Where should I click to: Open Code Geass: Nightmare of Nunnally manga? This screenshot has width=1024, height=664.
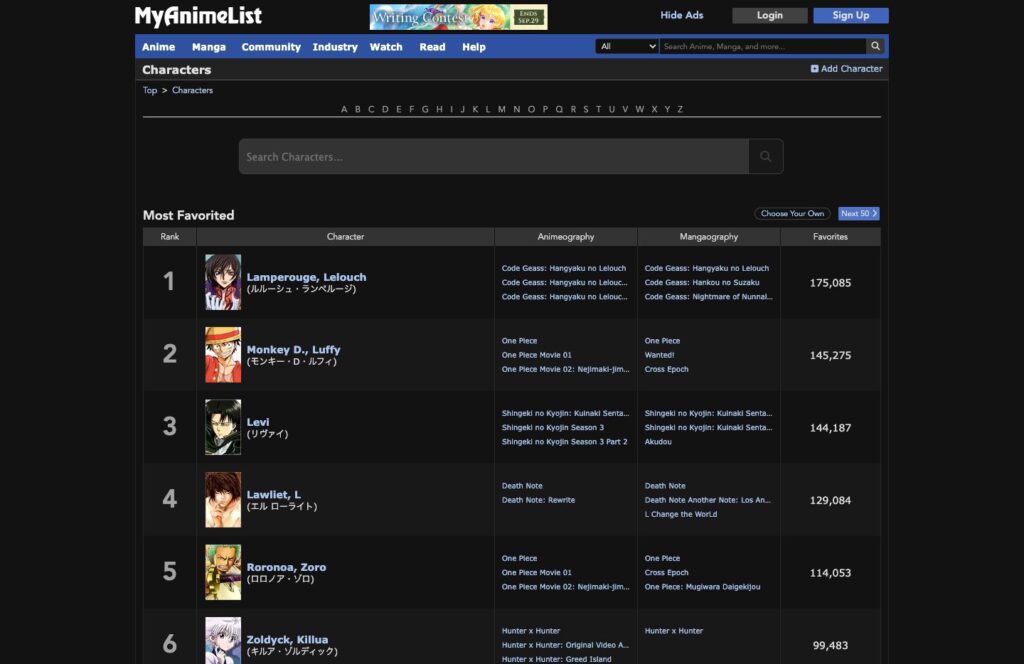coord(709,297)
